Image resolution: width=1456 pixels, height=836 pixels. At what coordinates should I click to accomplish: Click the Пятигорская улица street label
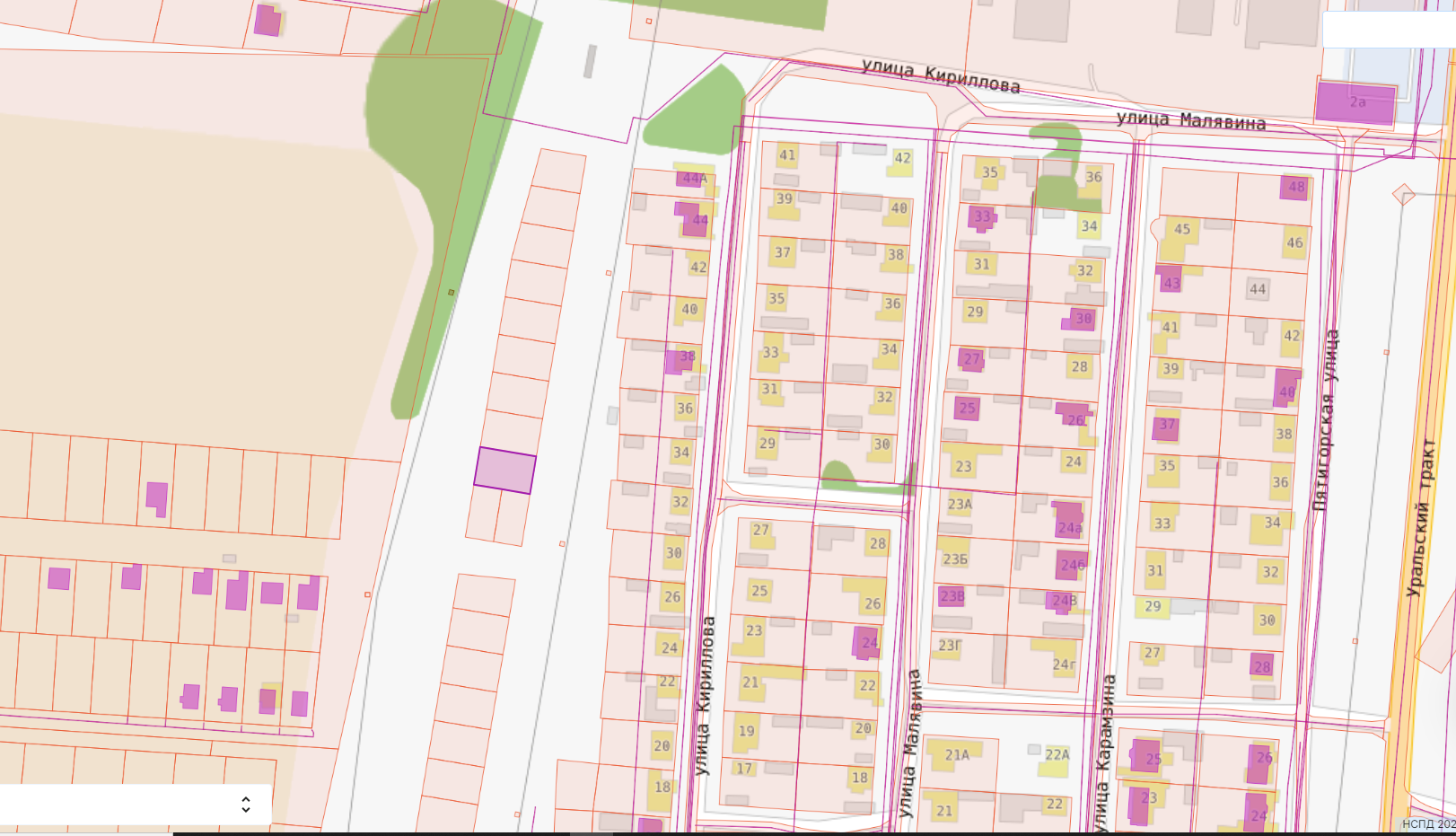coord(1325,420)
